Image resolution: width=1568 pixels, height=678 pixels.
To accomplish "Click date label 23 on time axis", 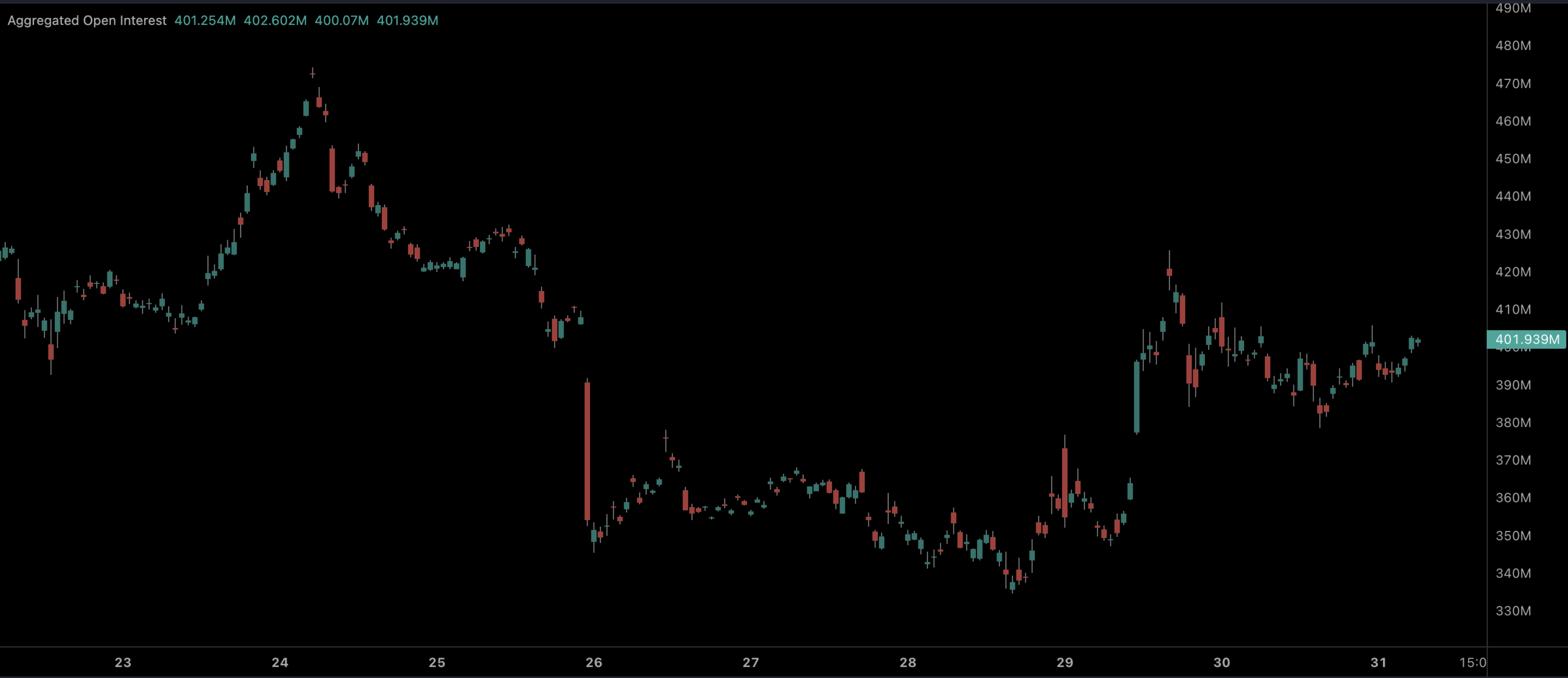I will (123, 662).
